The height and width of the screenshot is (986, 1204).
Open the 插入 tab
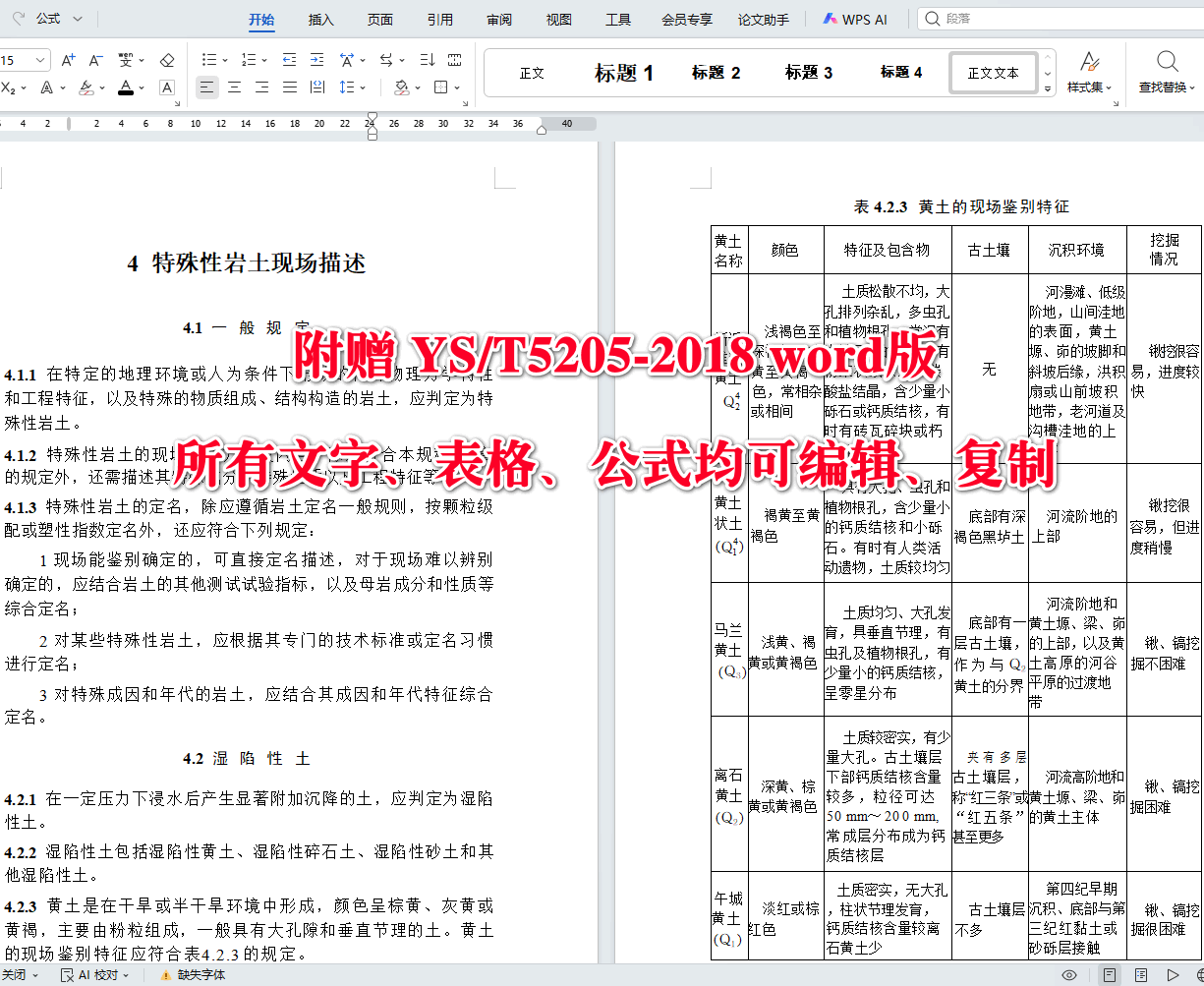tap(321, 20)
